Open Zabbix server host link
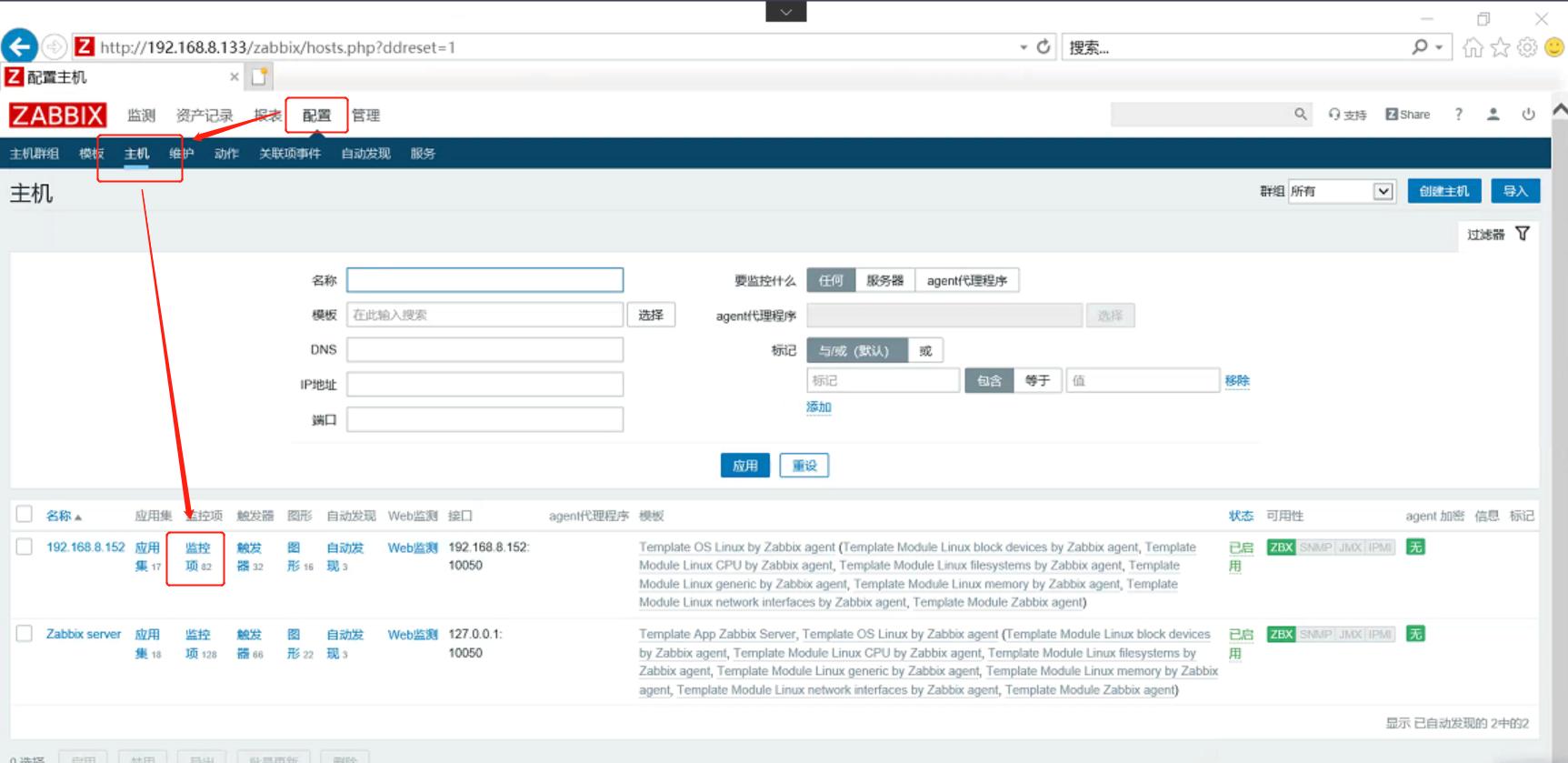The width and height of the screenshot is (1568, 763). [x=84, y=634]
